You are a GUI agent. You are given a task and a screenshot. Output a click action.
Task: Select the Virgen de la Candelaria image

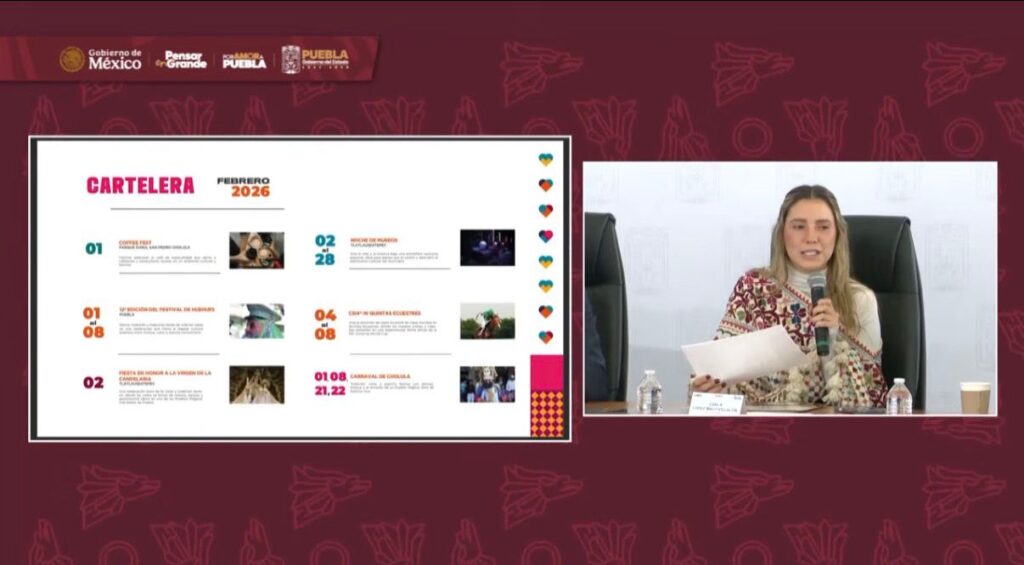[x=256, y=384]
